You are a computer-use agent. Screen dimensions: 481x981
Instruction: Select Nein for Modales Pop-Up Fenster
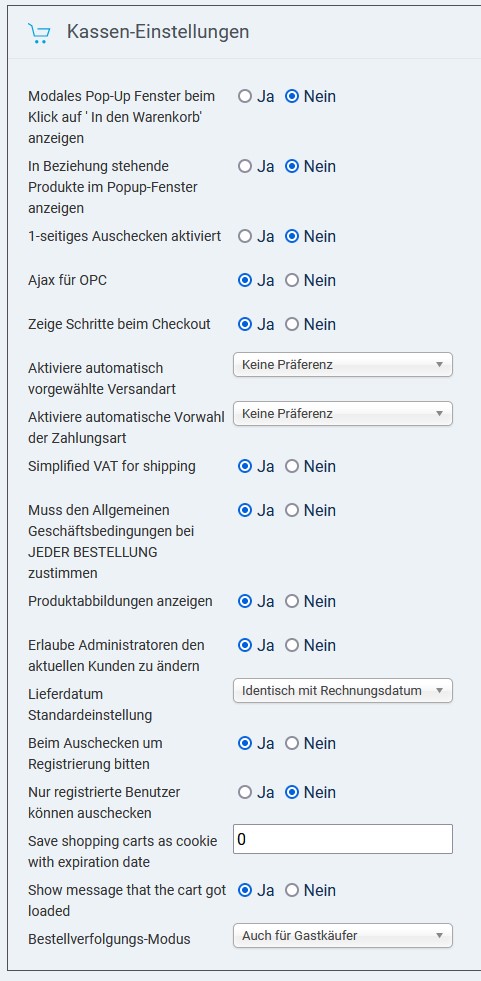(292, 96)
